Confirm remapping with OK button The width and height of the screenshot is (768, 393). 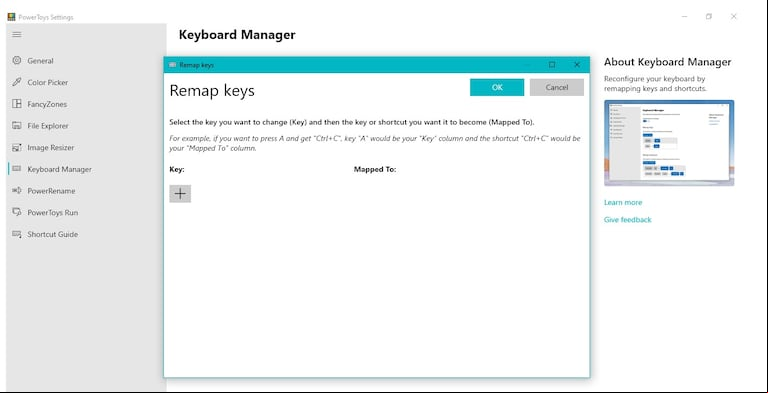pos(497,87)
